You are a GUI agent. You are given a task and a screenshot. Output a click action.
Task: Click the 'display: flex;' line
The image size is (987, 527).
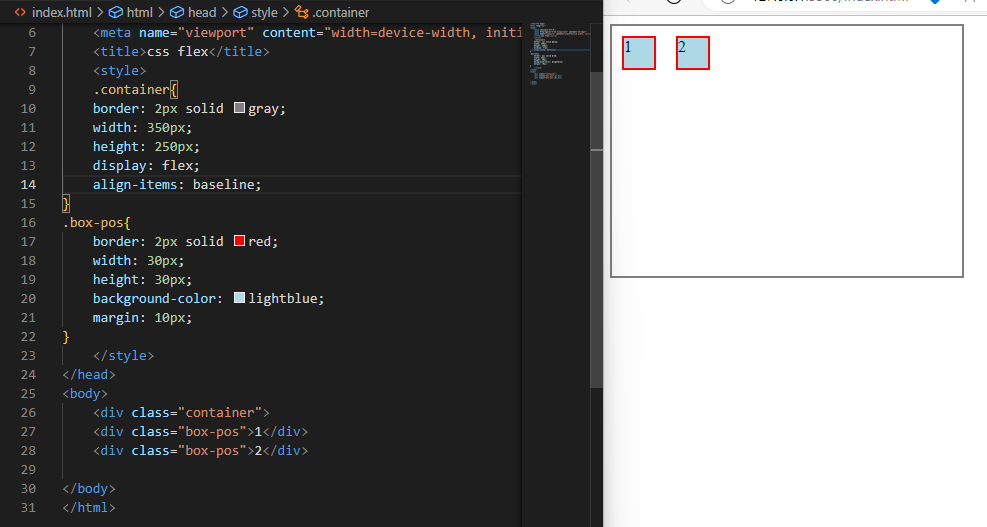pos(146,166)
